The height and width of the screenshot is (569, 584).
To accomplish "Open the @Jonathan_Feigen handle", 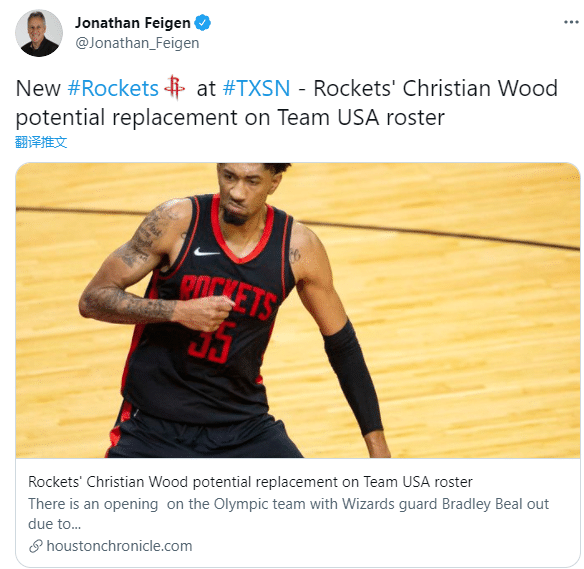I will pyautogui.click(x=137, y=43).
